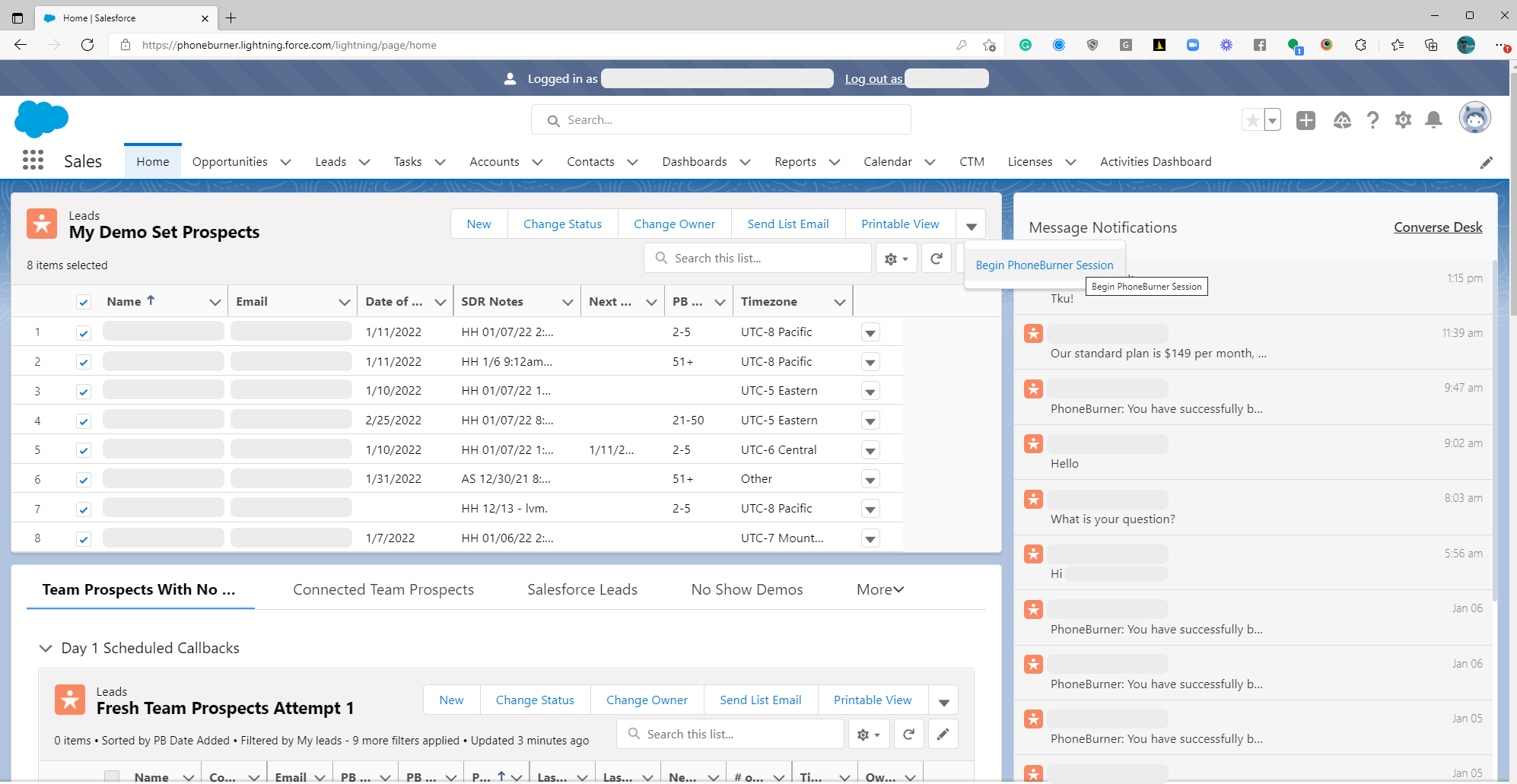Open the Timezone column dropdown

840,301
